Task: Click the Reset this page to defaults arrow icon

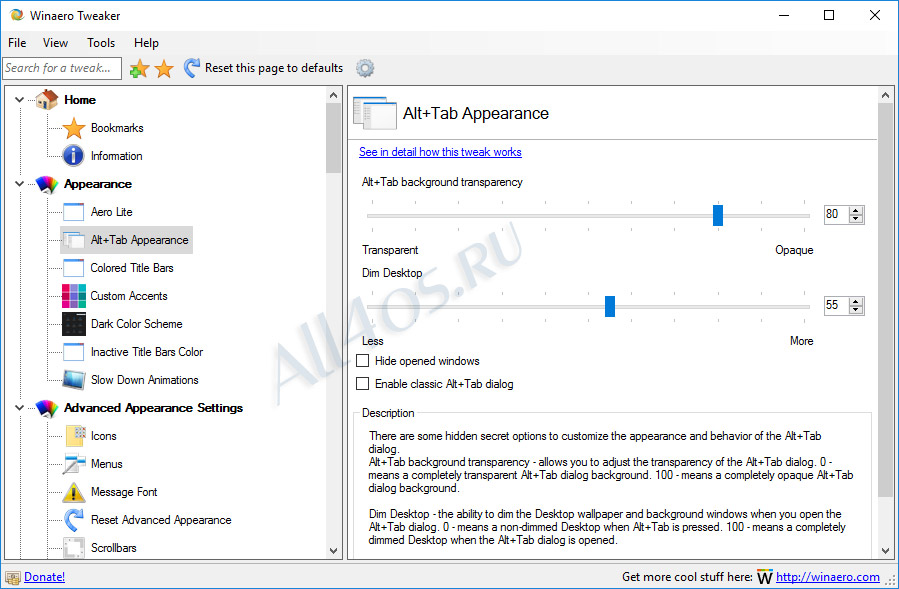Action: 191,68
